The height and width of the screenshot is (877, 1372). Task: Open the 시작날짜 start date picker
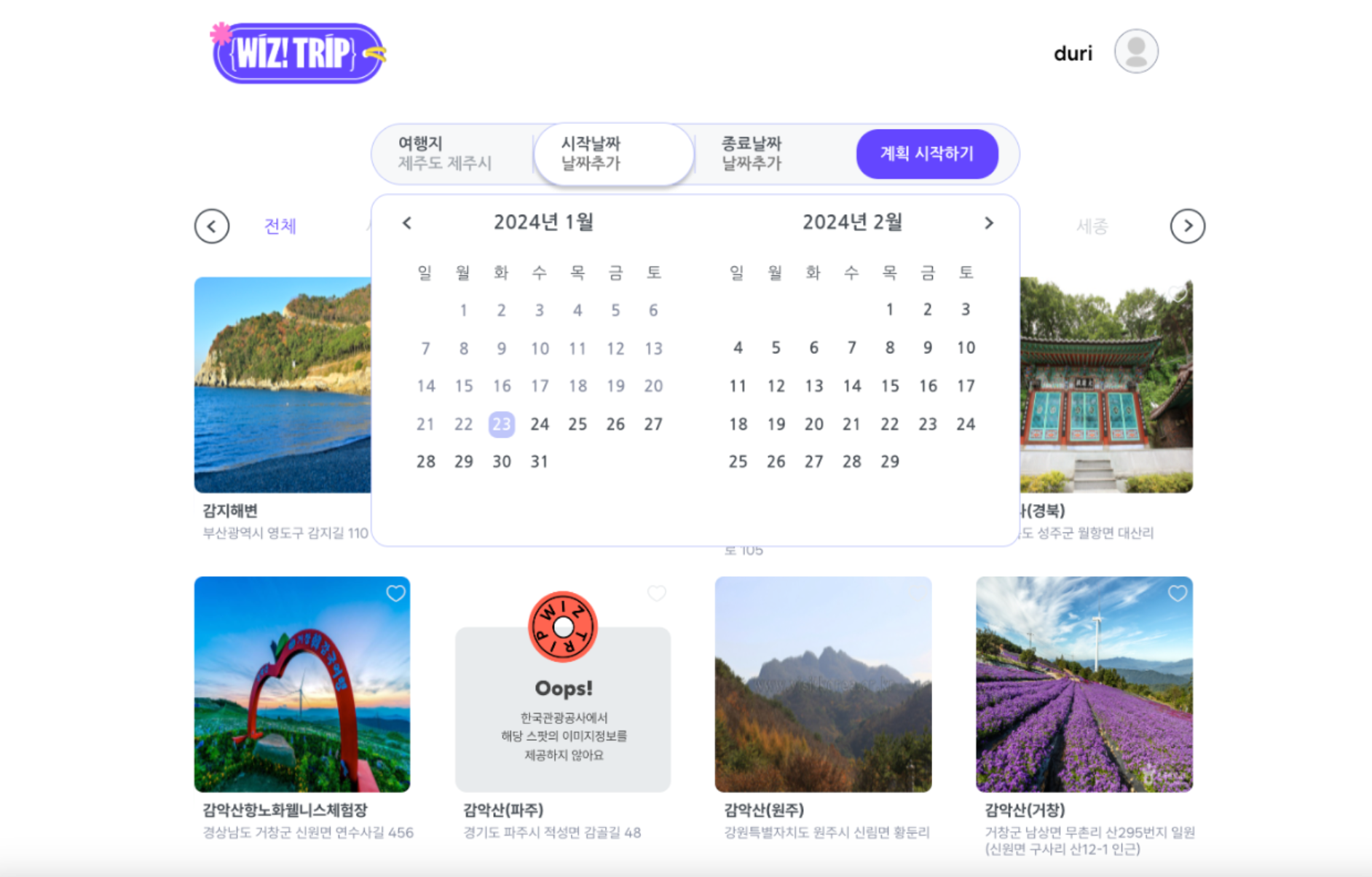pyautogui.click(x=614, y=154)
